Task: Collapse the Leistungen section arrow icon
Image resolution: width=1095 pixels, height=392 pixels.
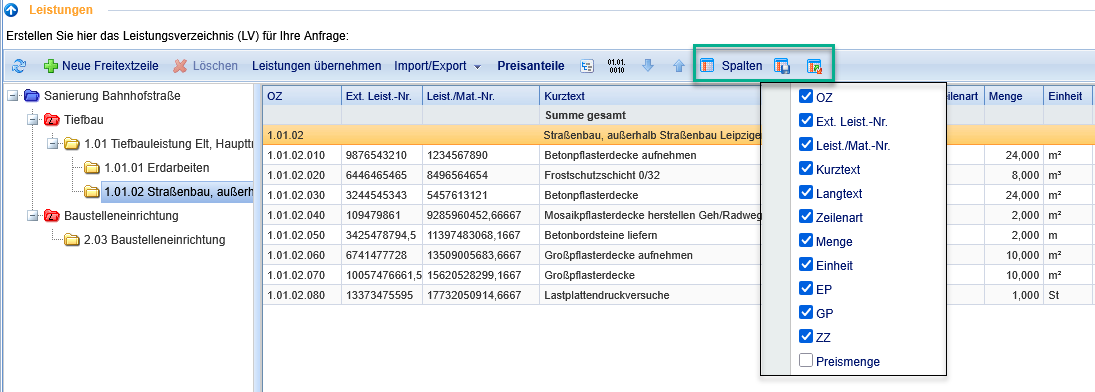Action: [11, 10]
